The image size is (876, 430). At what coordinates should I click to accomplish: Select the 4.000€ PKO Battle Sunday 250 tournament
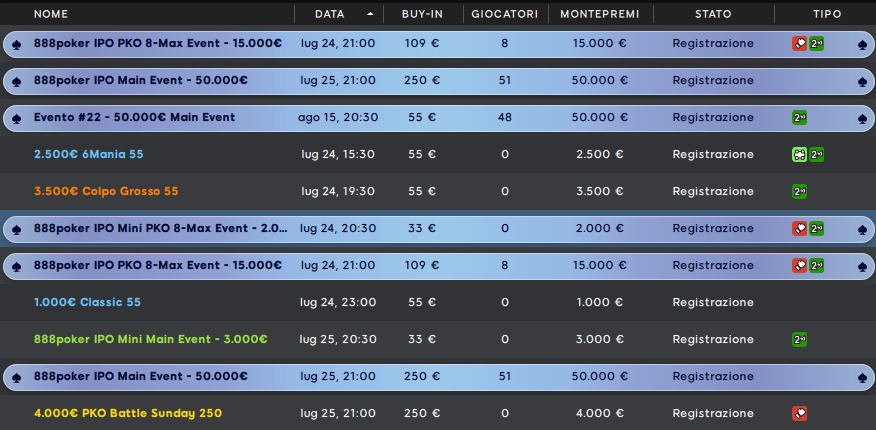pyautogui.click(x=438, y=413)
